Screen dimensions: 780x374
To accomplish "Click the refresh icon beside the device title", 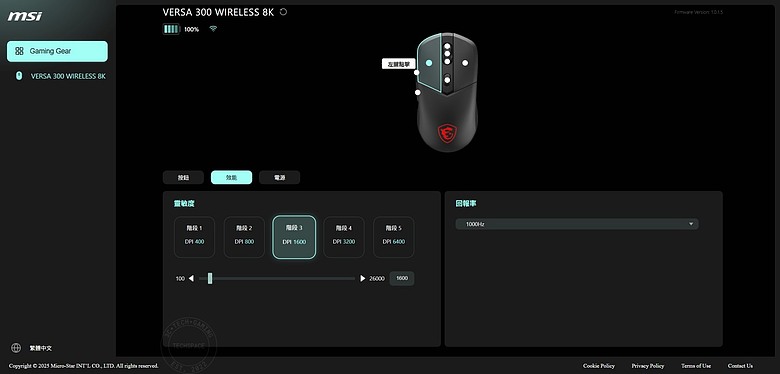I will tap(284, 12).
